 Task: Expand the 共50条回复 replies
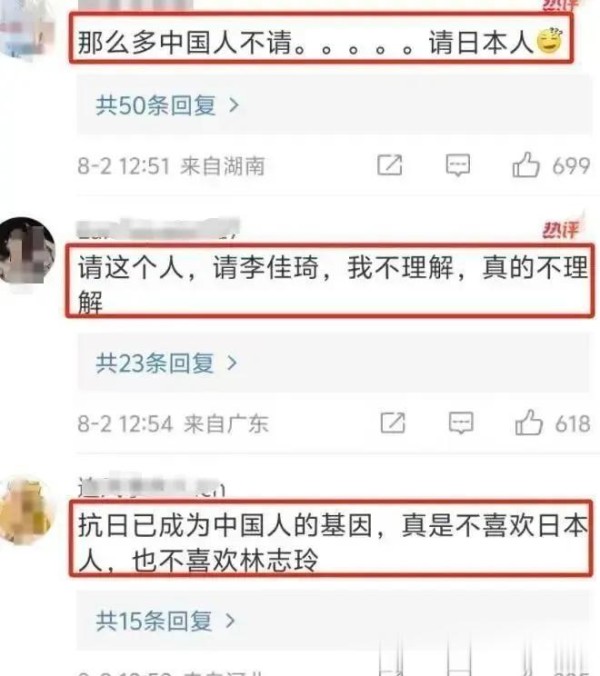[x=167, y=105]
